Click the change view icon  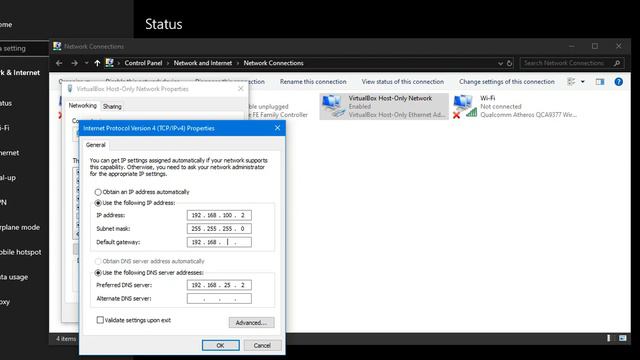tap(571, 82)
